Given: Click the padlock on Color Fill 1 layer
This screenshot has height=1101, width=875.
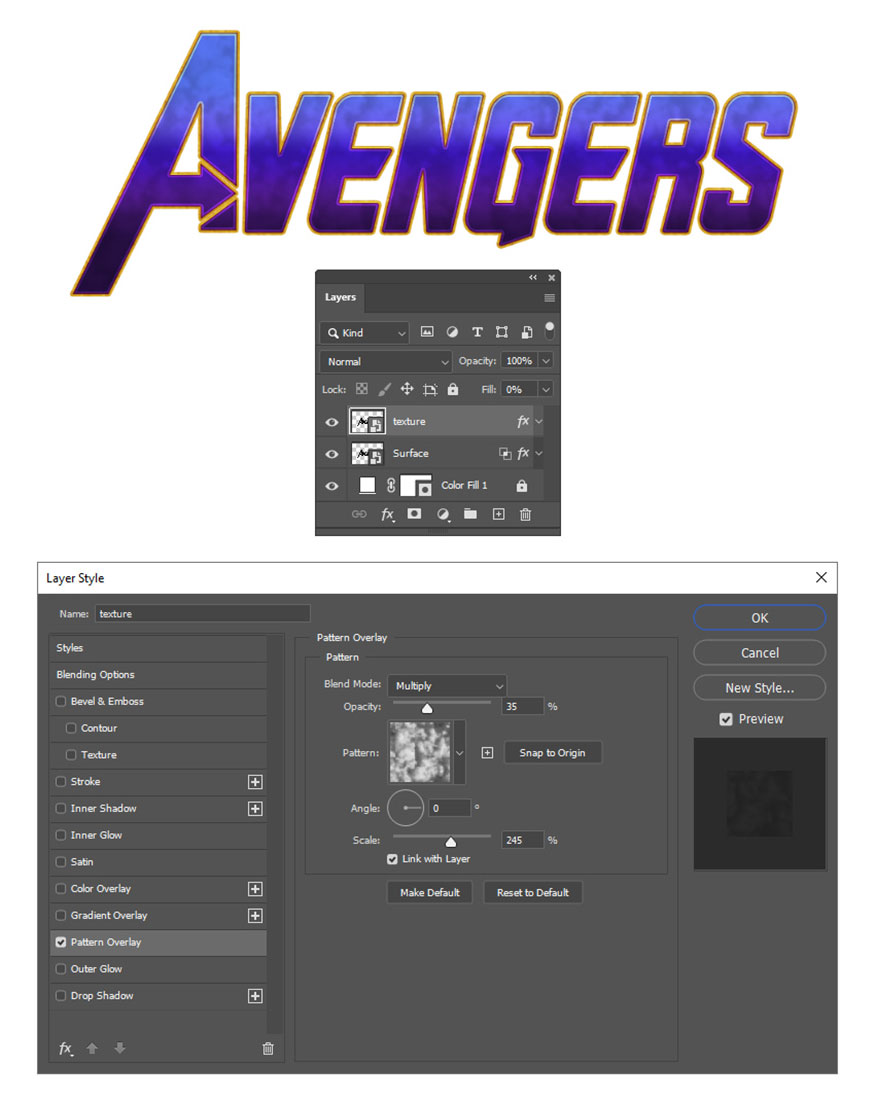Looking at the screenshot, I should click(x=522, y=485).
